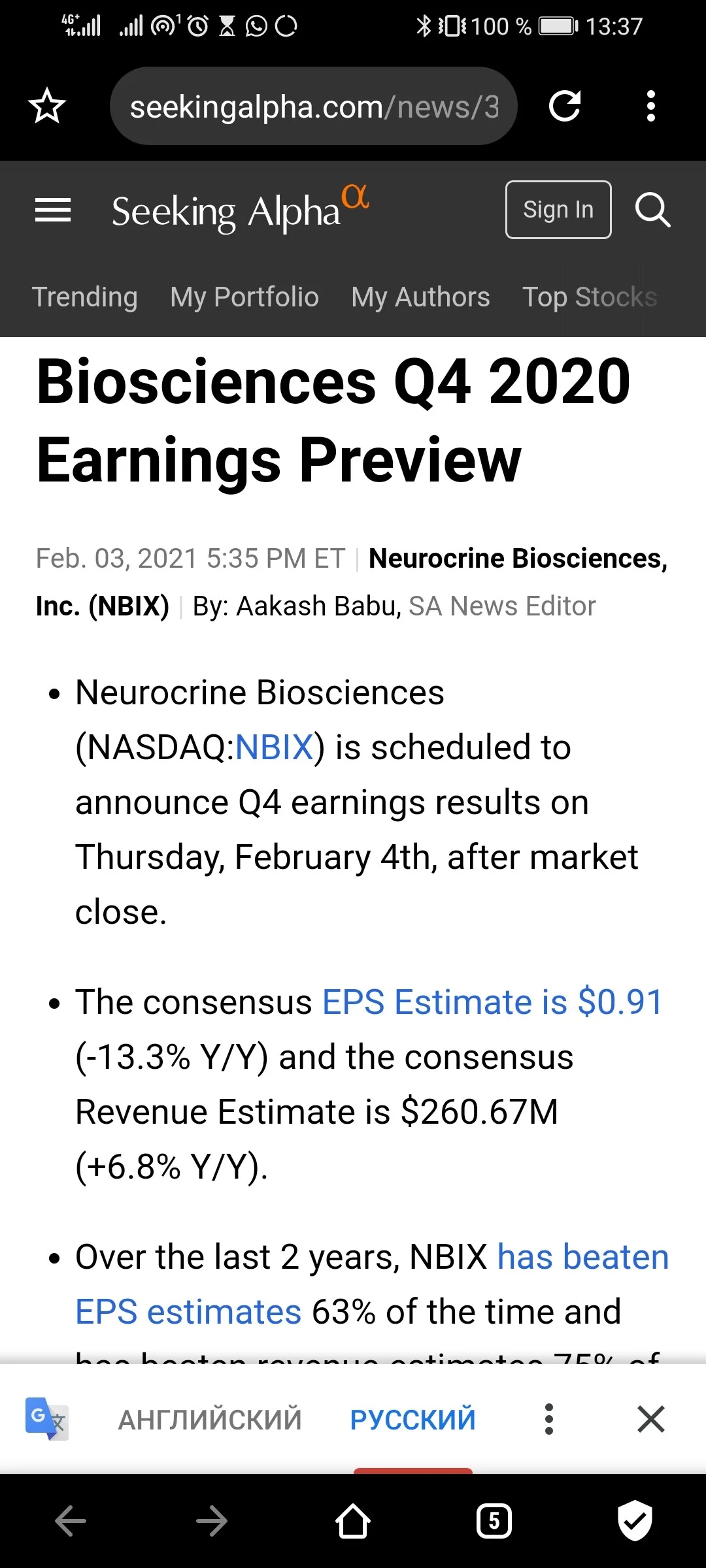Open Seeking Alpha hamburger menu

tap(53, 210)
